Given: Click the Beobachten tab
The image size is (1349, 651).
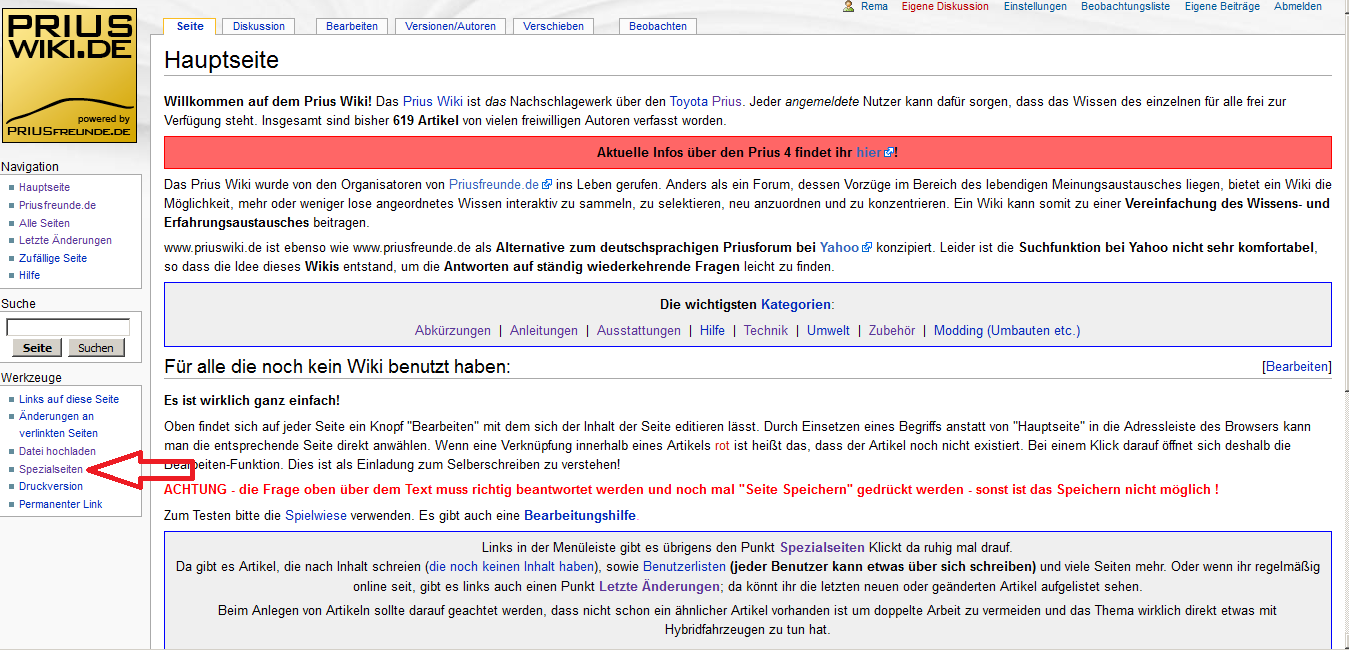Looking at the screenshot, I should tap(657, 26).
